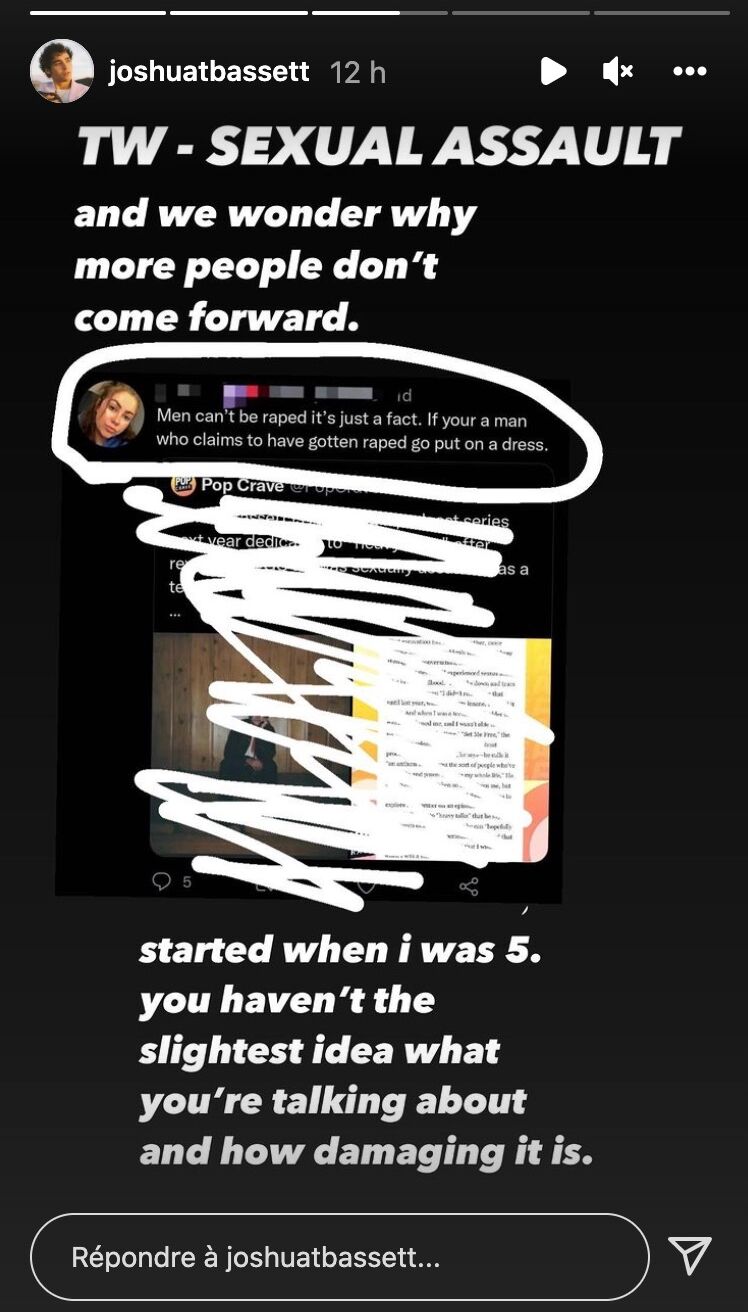Focus the Répondre à joshuatbassett reply field
Viewport: 748px width, 1312px height.
[340, 1257]
